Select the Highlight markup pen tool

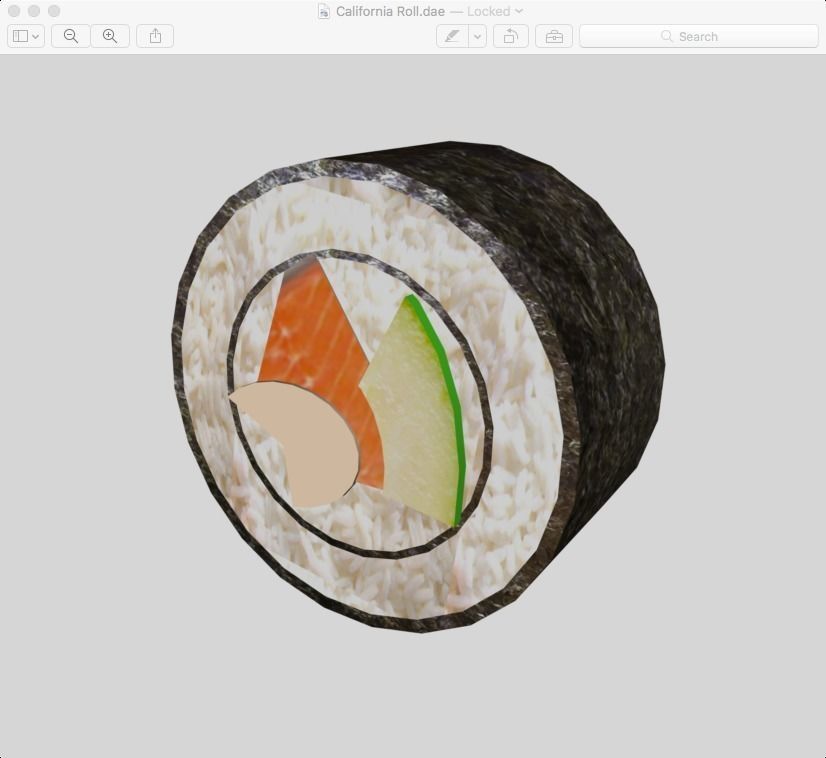point(452,36)
